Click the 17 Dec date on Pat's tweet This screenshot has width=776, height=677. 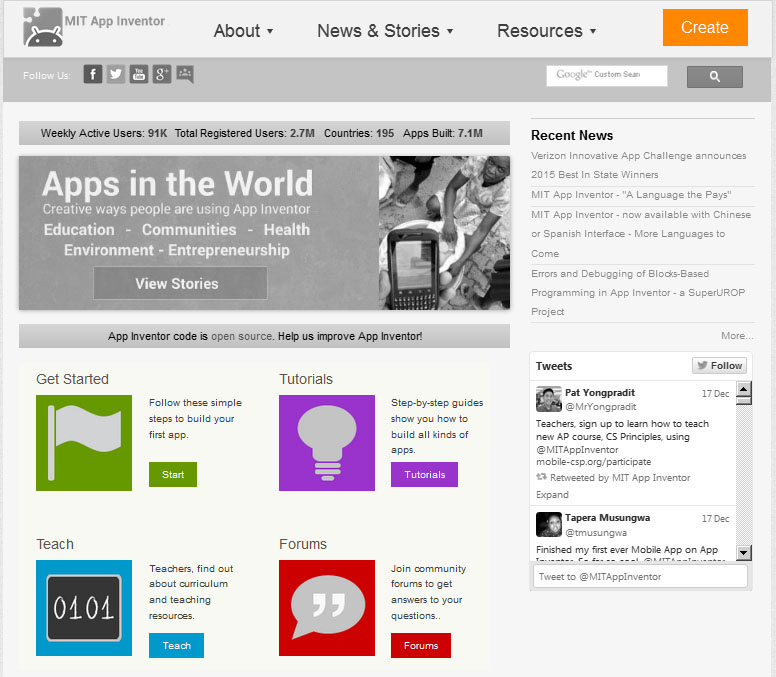(x=715, y=393)
